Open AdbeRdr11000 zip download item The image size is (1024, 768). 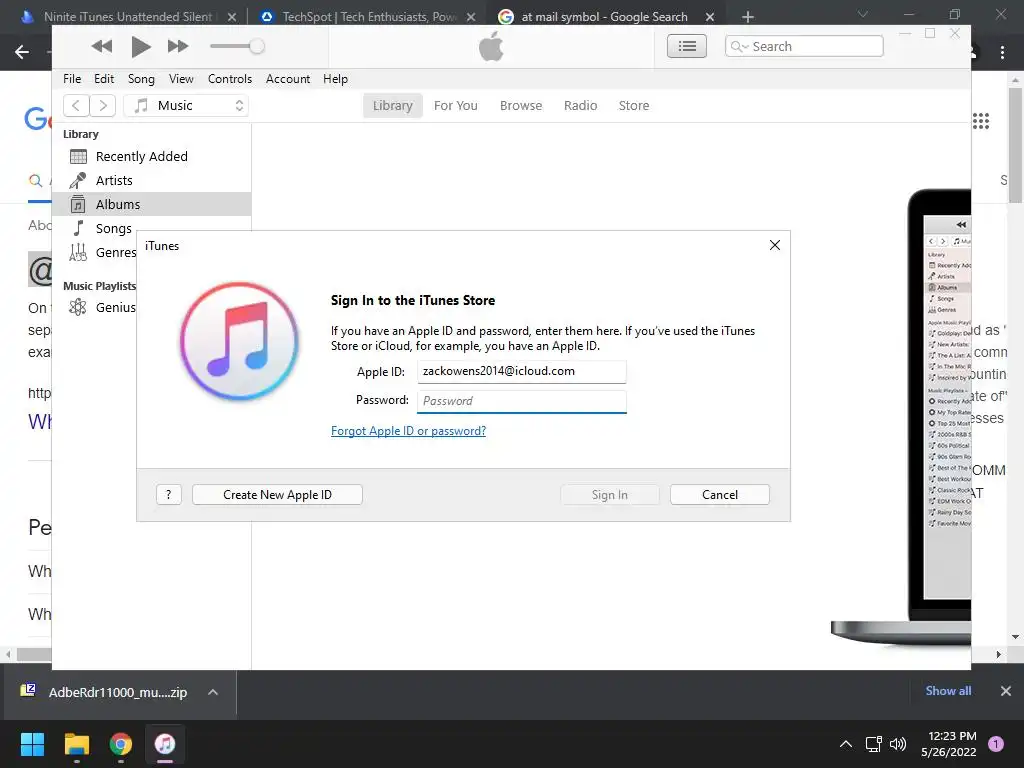pyautogui.click(x=118, y=692)
